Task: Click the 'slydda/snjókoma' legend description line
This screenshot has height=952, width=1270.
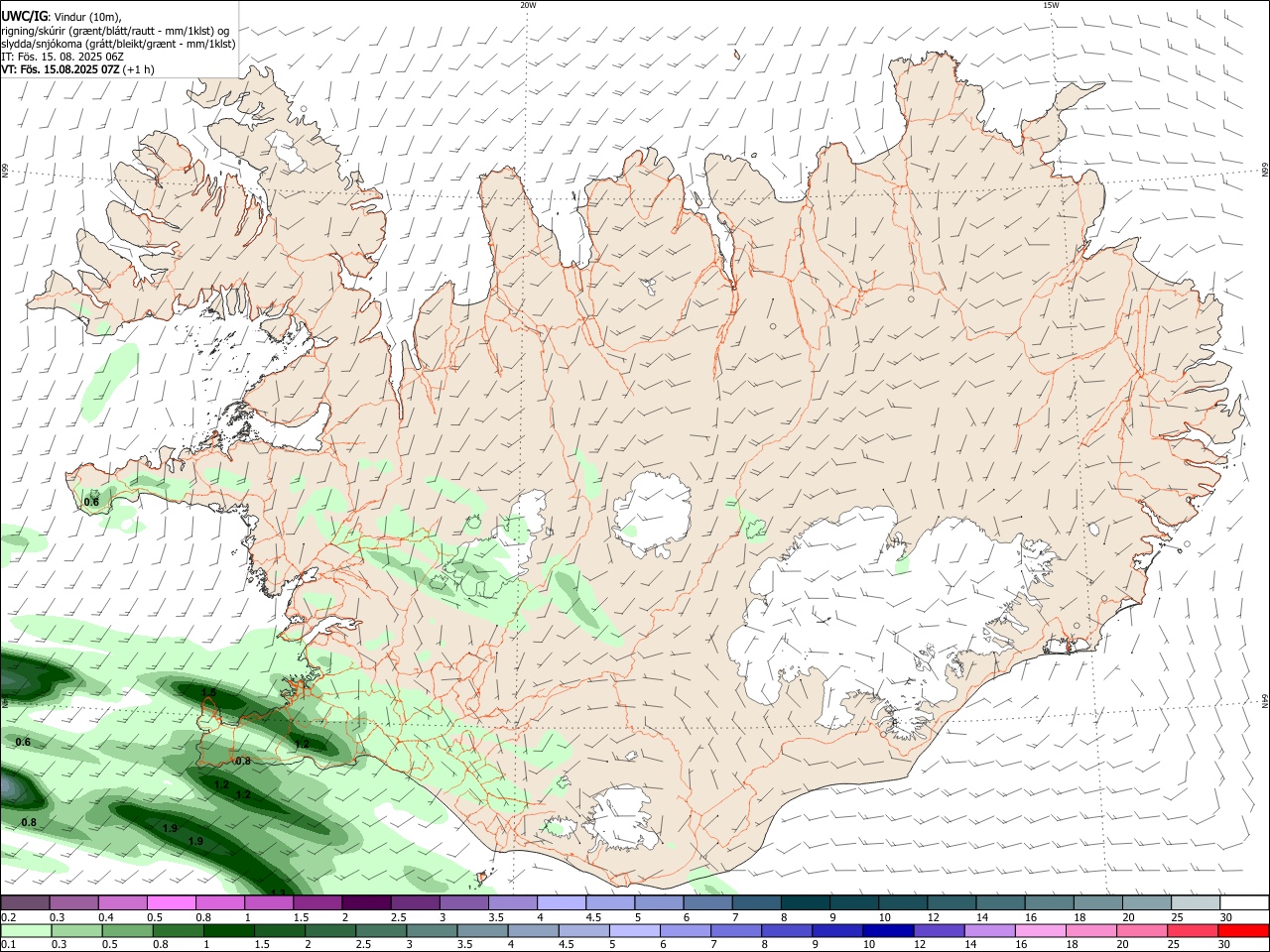Action: click(118, 44)
